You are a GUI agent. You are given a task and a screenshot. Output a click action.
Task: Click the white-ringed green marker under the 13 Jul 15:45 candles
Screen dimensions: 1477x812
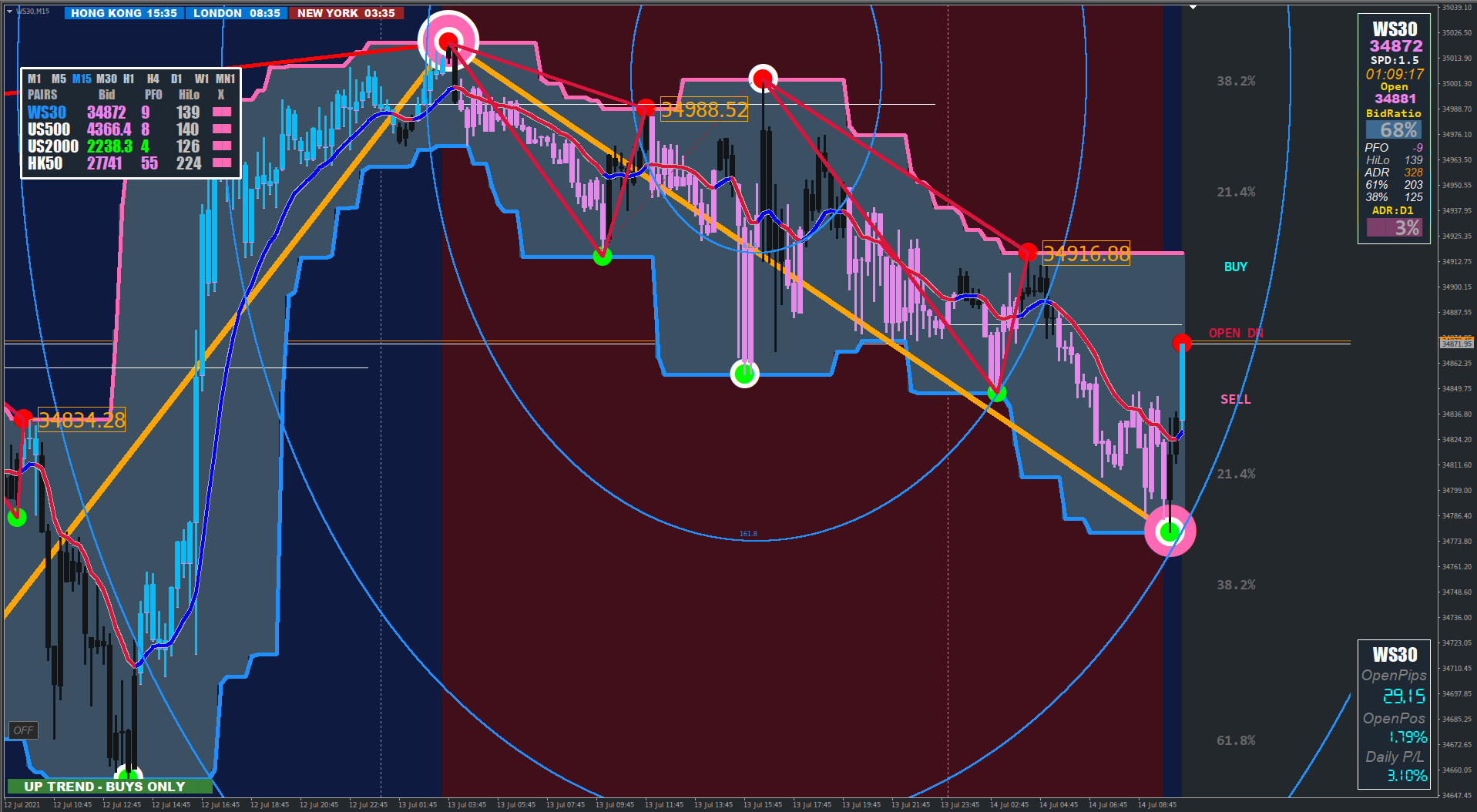744,374
